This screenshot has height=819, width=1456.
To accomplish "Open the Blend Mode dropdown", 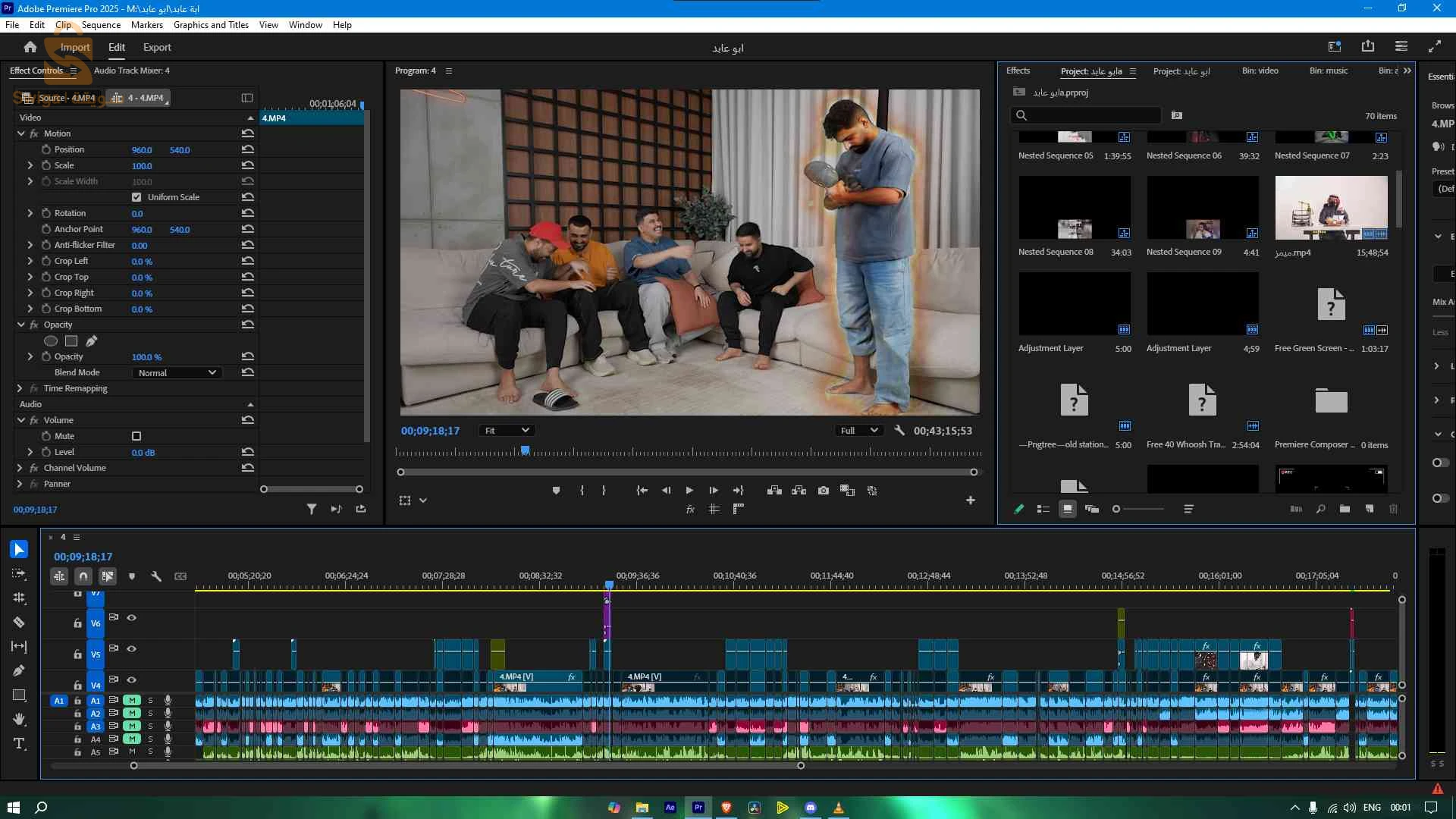I will (177, 373).
